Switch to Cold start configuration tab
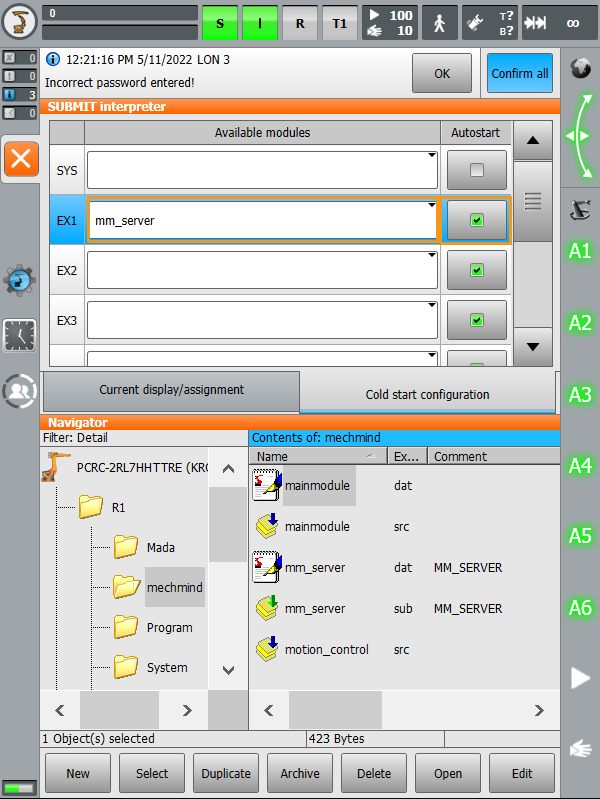This screenshot has height=799, width=600. pos(427,394)
